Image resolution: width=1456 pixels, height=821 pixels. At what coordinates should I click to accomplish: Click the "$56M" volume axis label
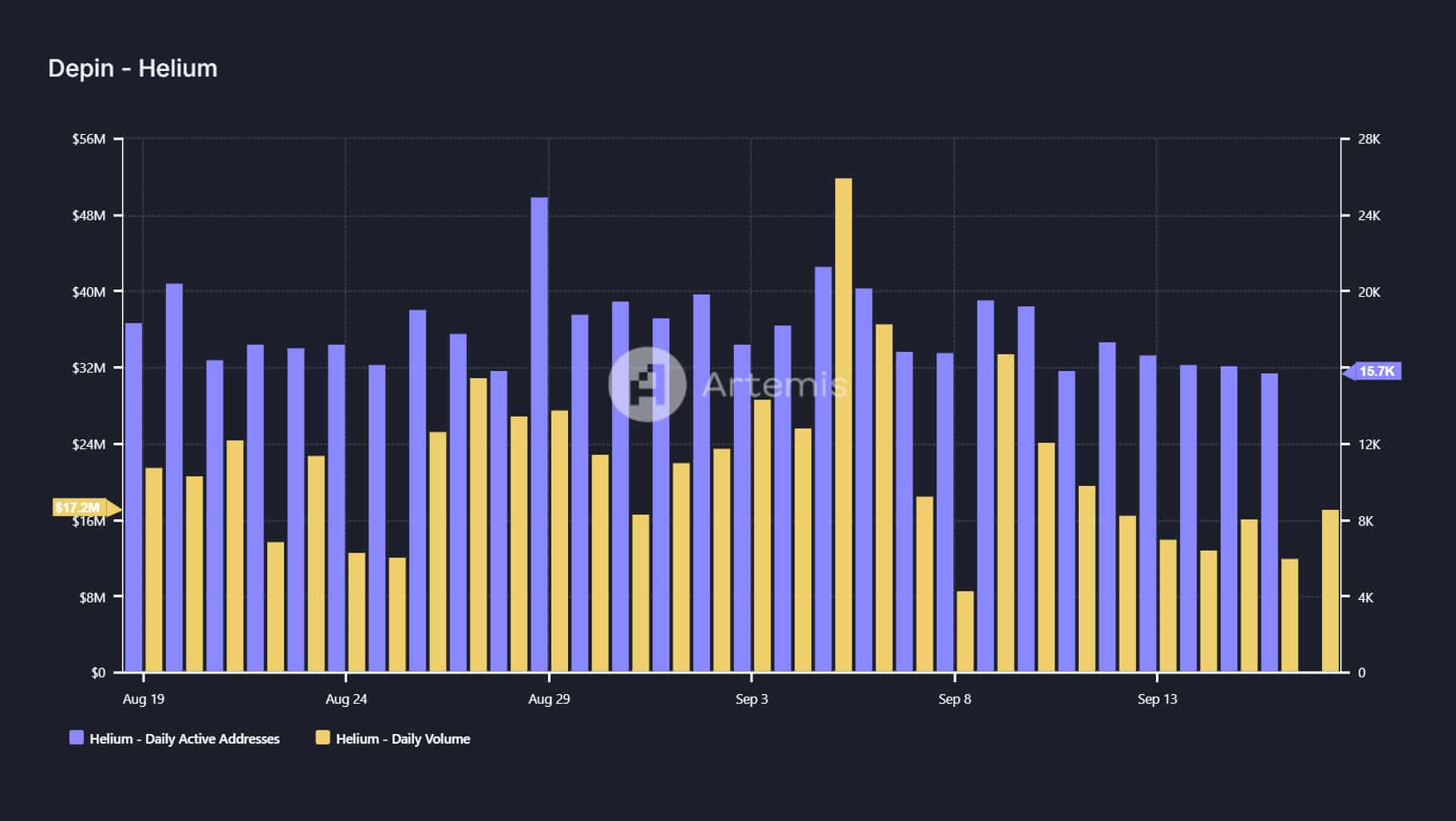[89, 139]
